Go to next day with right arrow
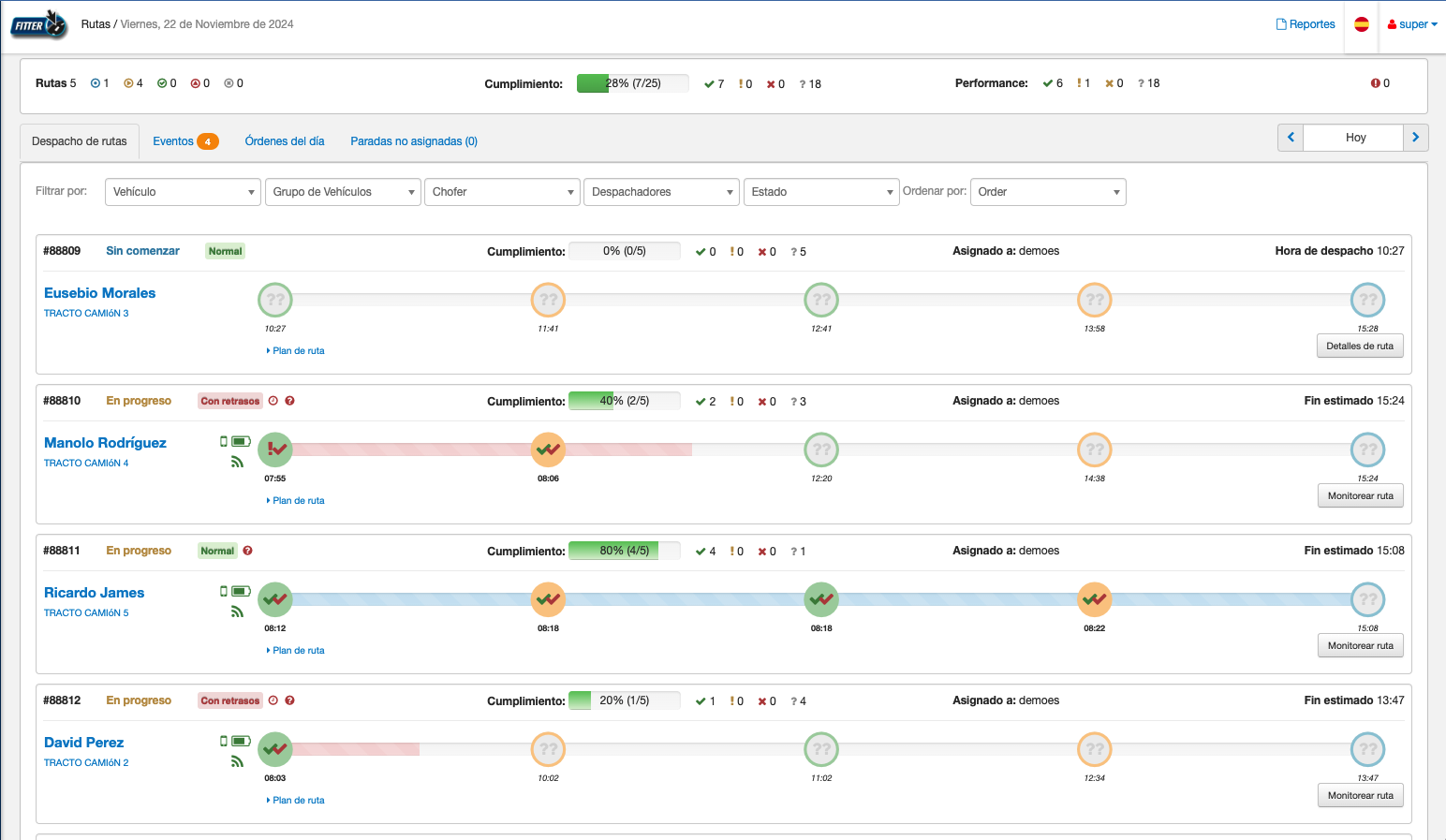Viewport: 1446px width, 840px height. [1415, 138]
